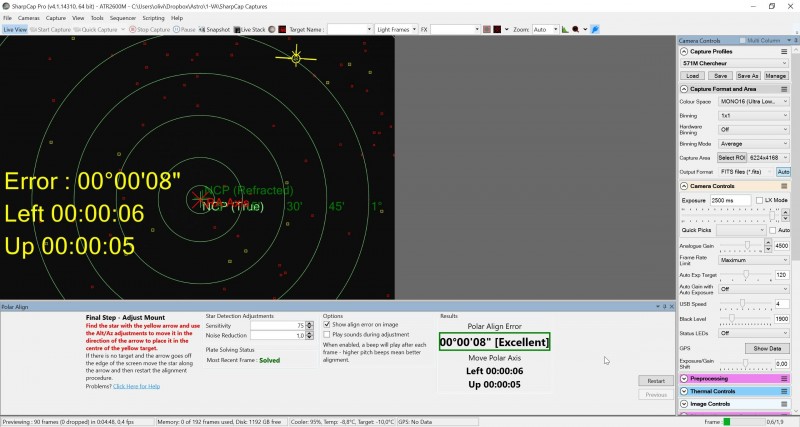Screen dimensions: 800x427
Task: Click the Restart polar alignment button
Action: [656, 381]
